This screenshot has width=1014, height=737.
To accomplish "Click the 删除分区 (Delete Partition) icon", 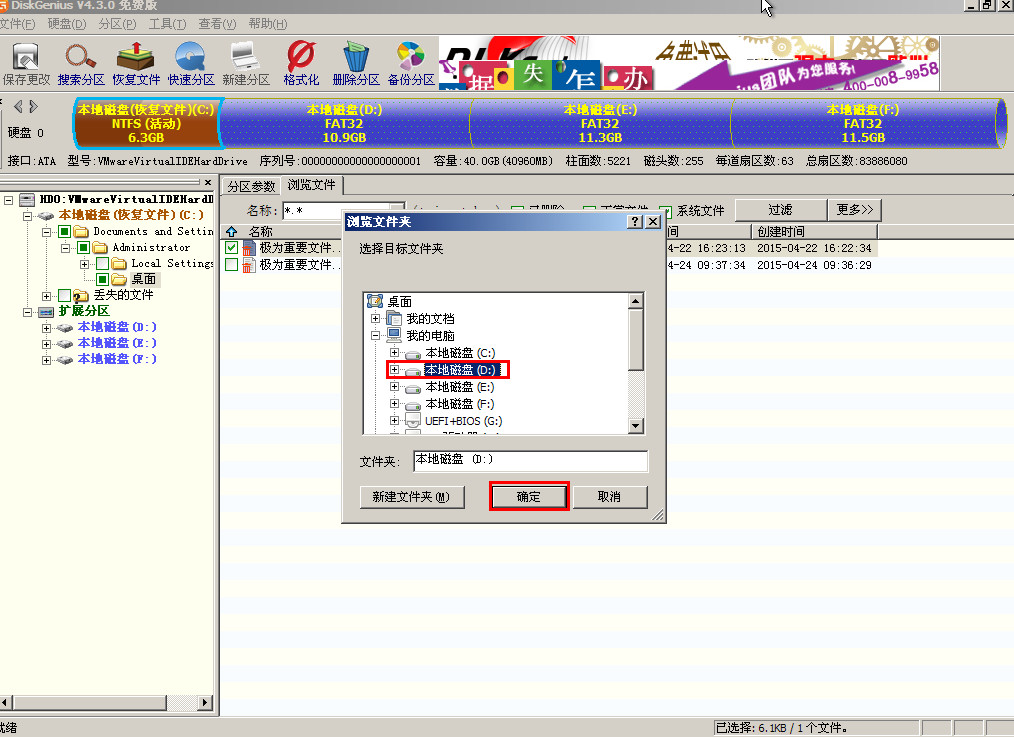I will [x=355, y=62].
